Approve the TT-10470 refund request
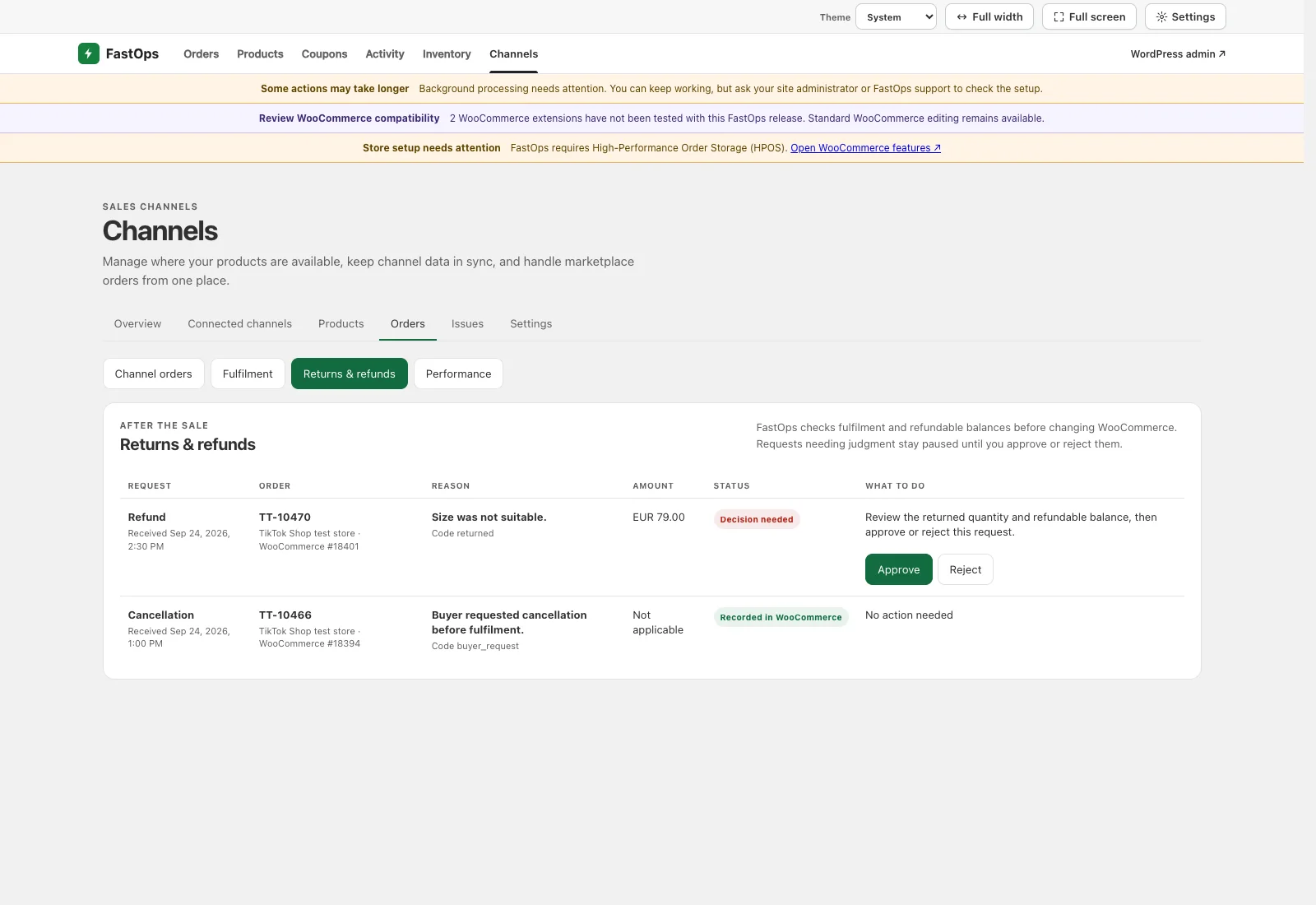 click(x=899, y=569)
